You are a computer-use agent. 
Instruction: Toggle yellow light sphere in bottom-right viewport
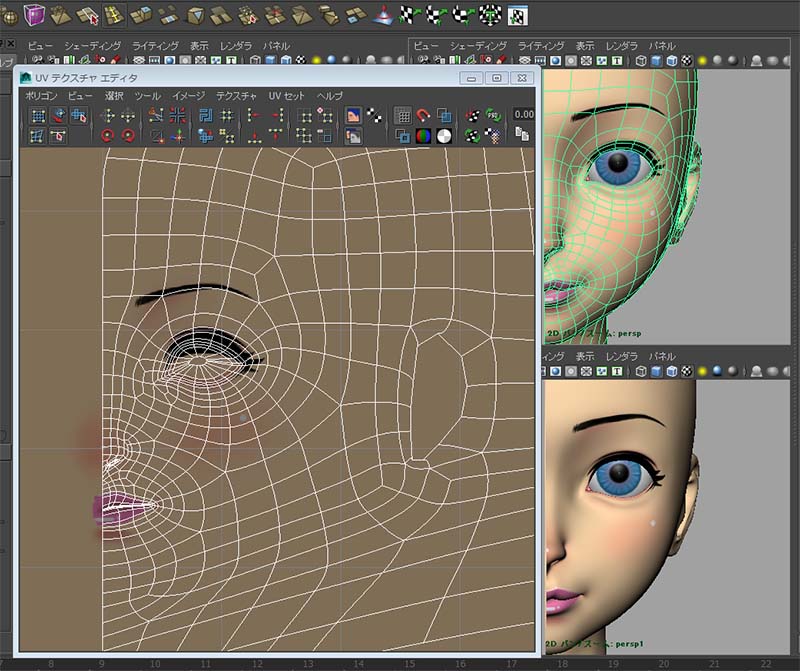(x=703, y=371)
